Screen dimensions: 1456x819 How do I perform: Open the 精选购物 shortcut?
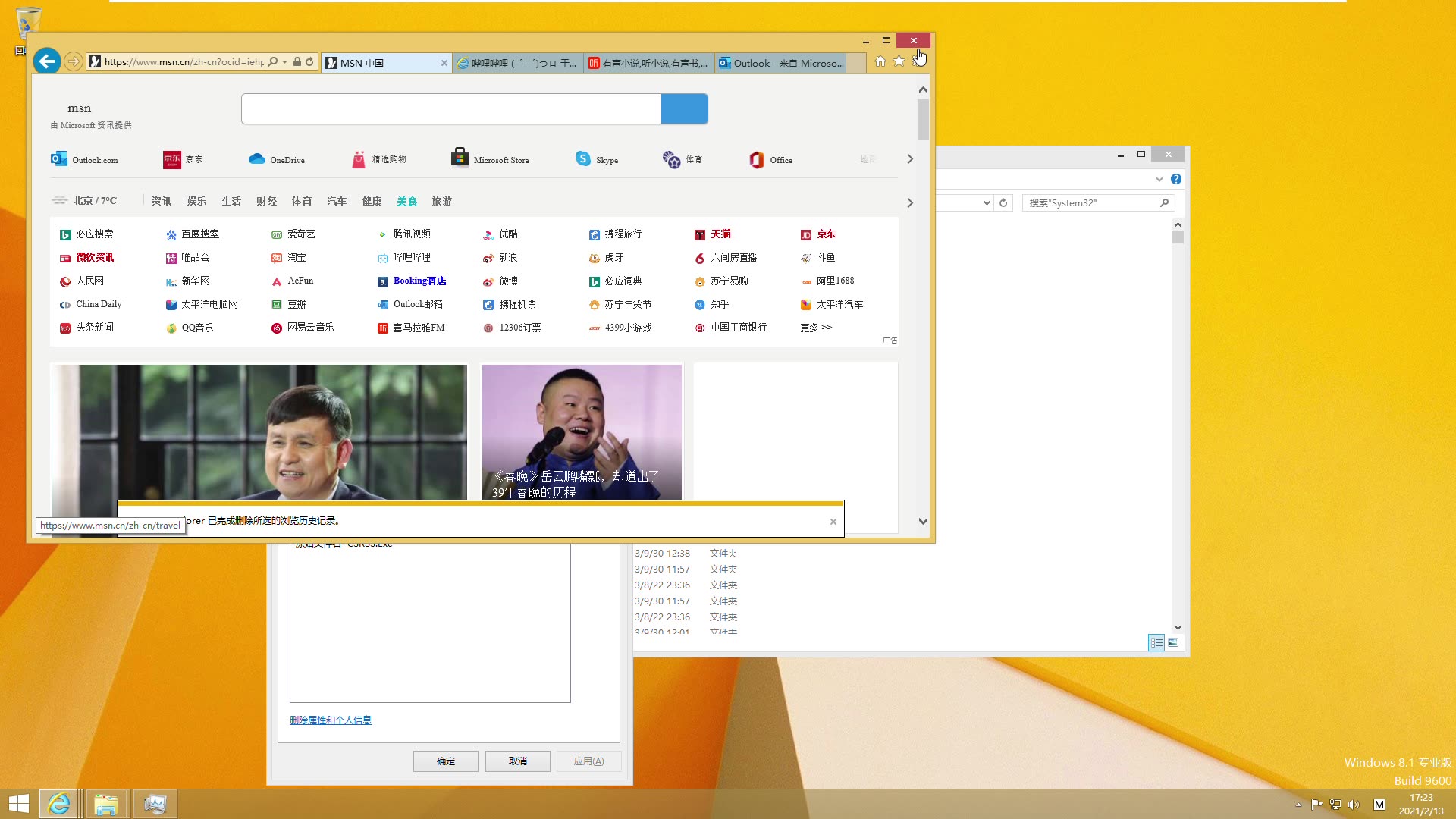tap(379, 159)
